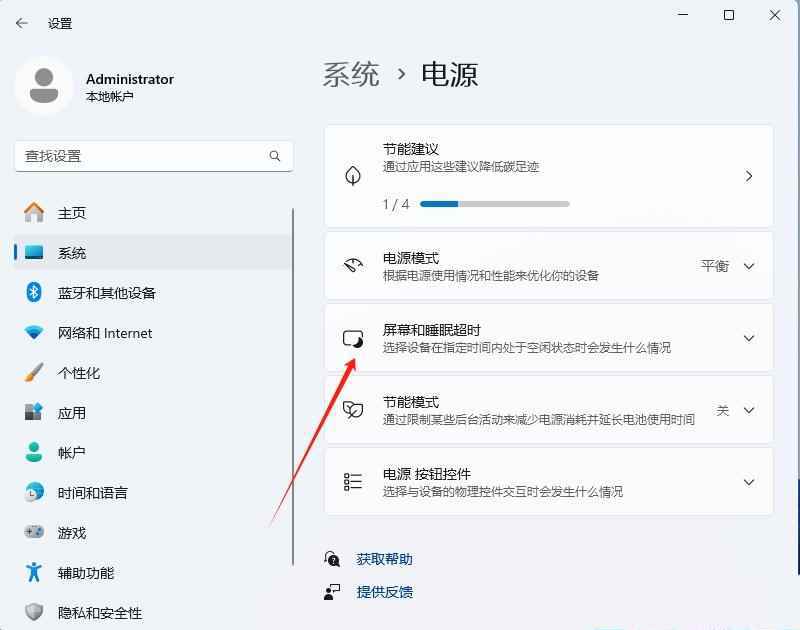The width and height of the screenshot is (800, 630).
Task: Click the 应用 apps icon
Action: point(34,412)
